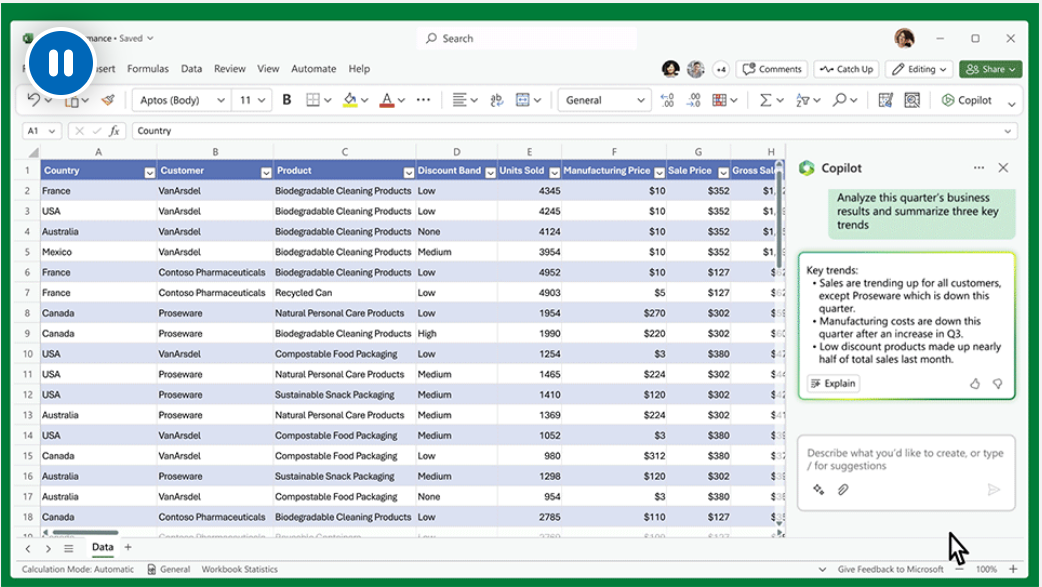
Task: Open the Review tab
Action: [230, 68]
